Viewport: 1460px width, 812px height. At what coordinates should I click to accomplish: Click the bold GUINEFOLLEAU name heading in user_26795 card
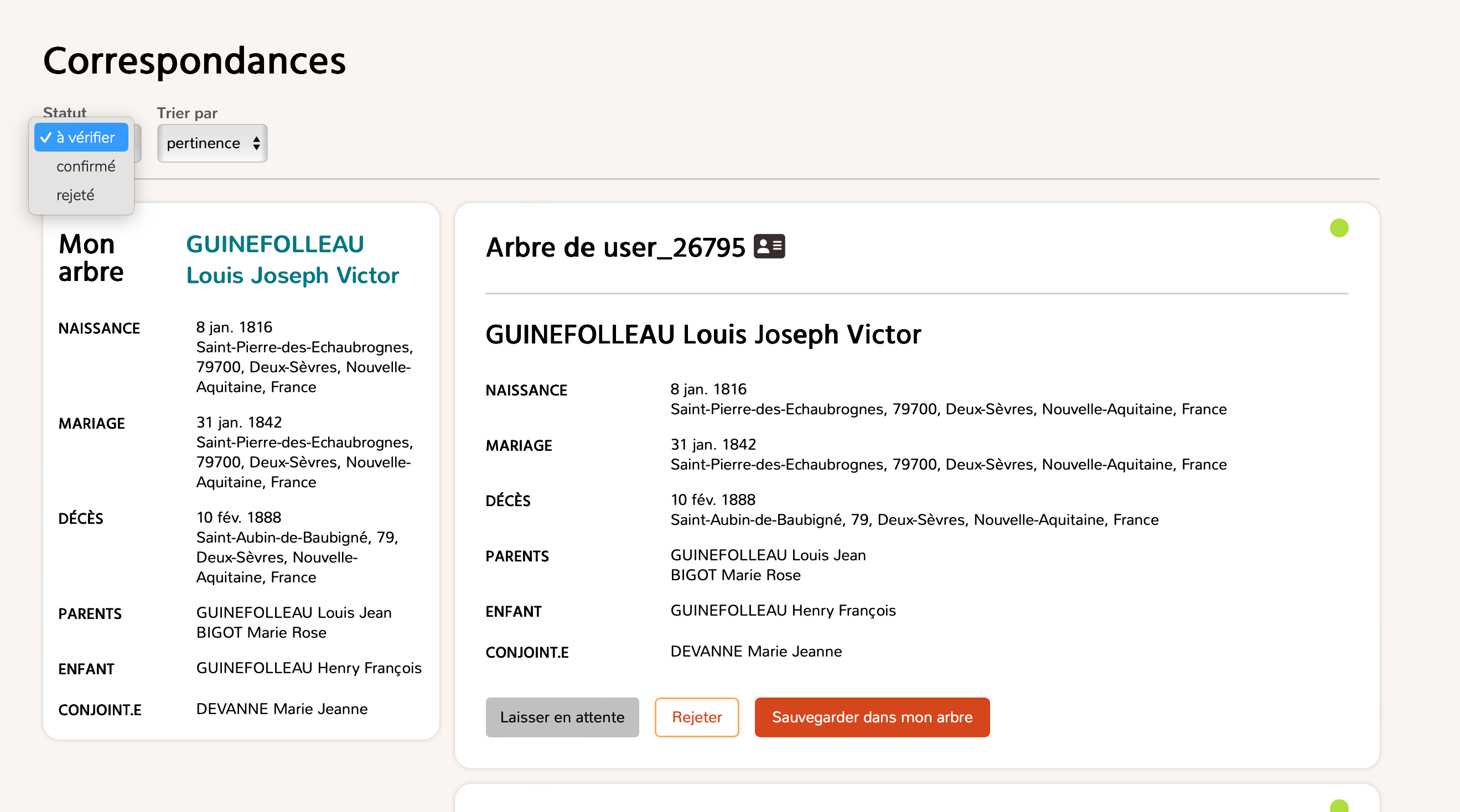point(703,334)
